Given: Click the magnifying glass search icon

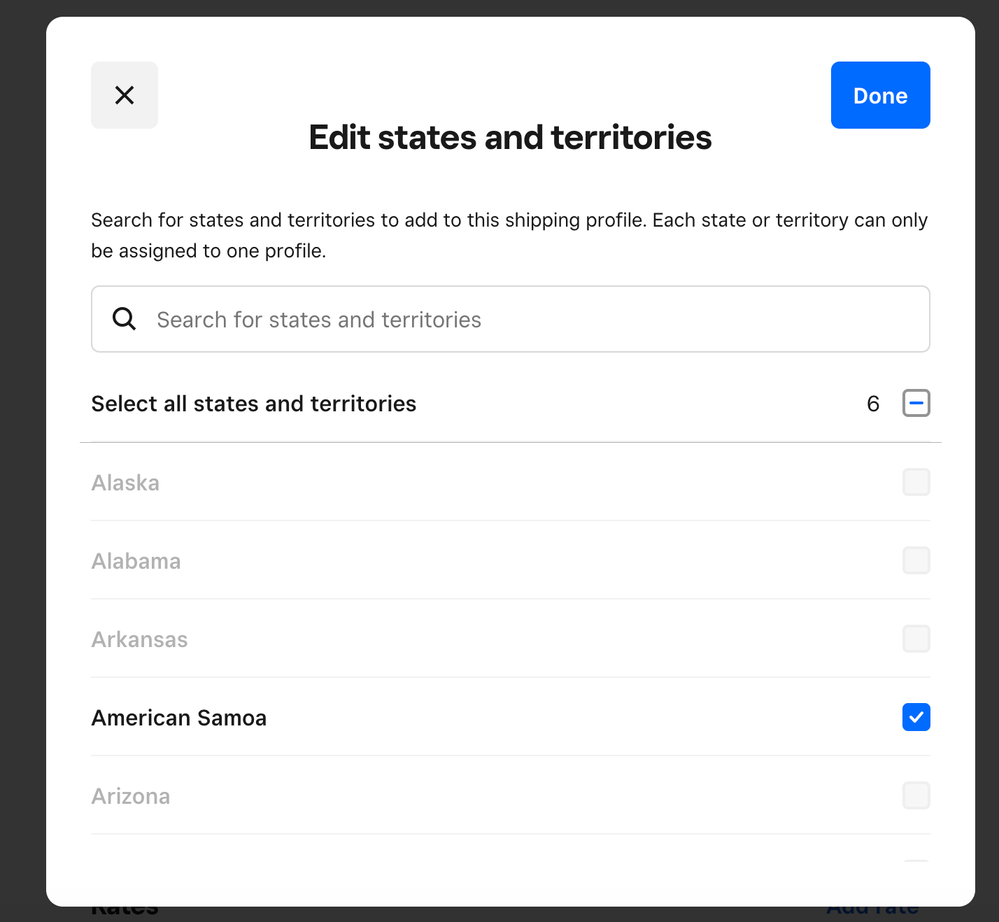Looking at the screenshot, I should 124,319.
